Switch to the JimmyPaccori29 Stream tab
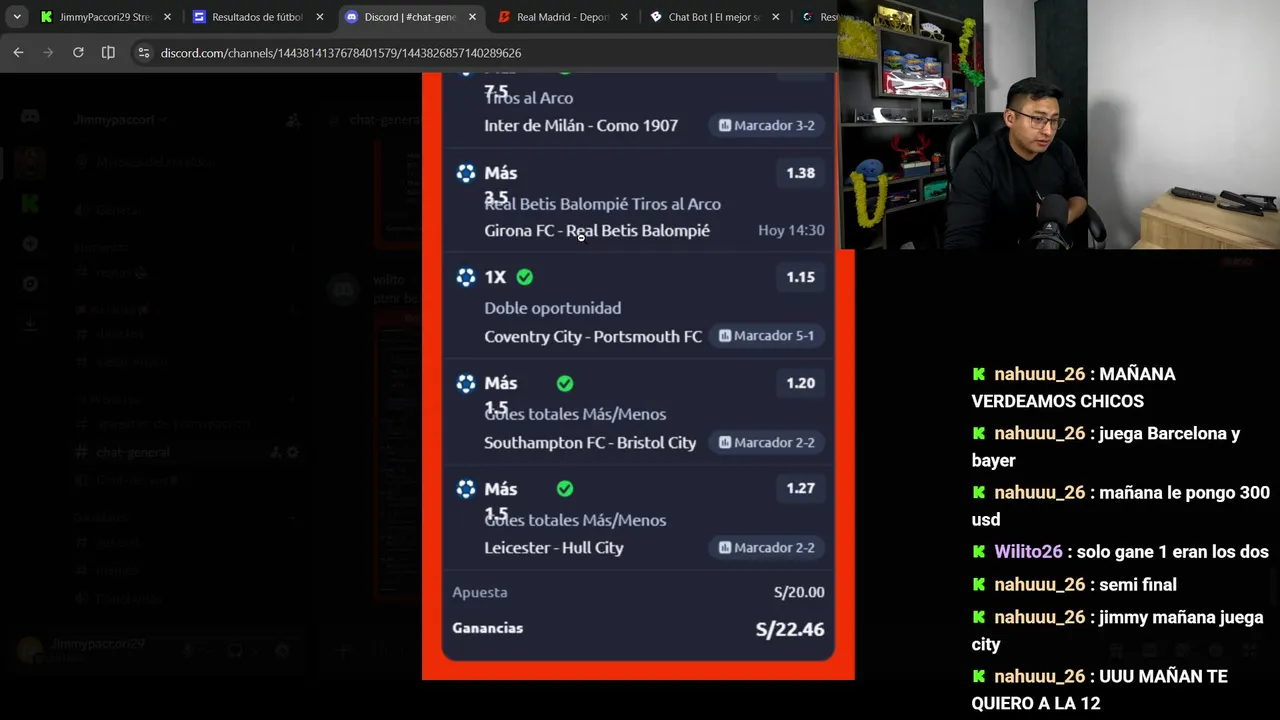The height and width of the screenshot is (720, 1280). [x=105, y=17]
